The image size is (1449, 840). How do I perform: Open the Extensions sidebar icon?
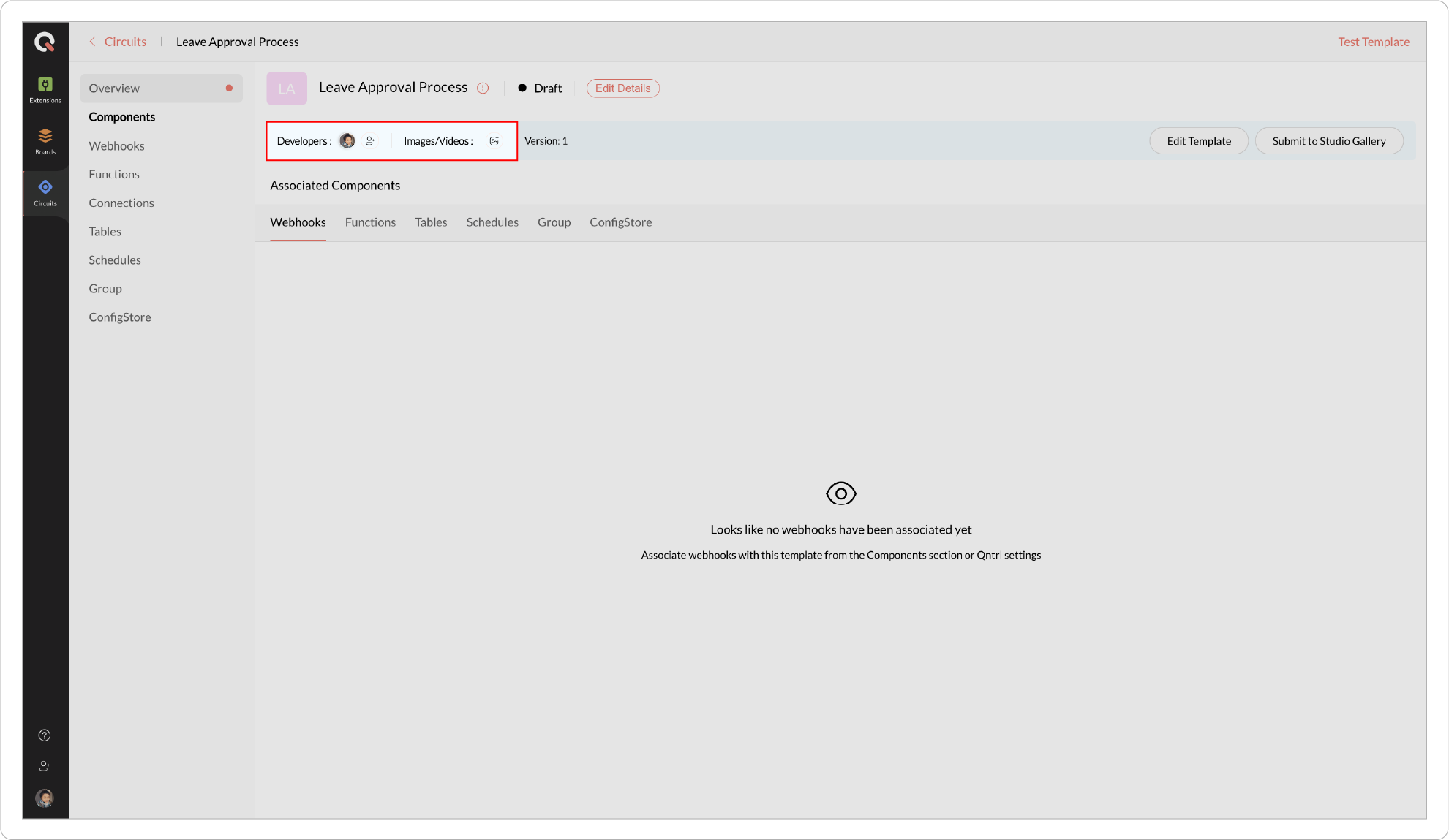click(x=45, y=90)
